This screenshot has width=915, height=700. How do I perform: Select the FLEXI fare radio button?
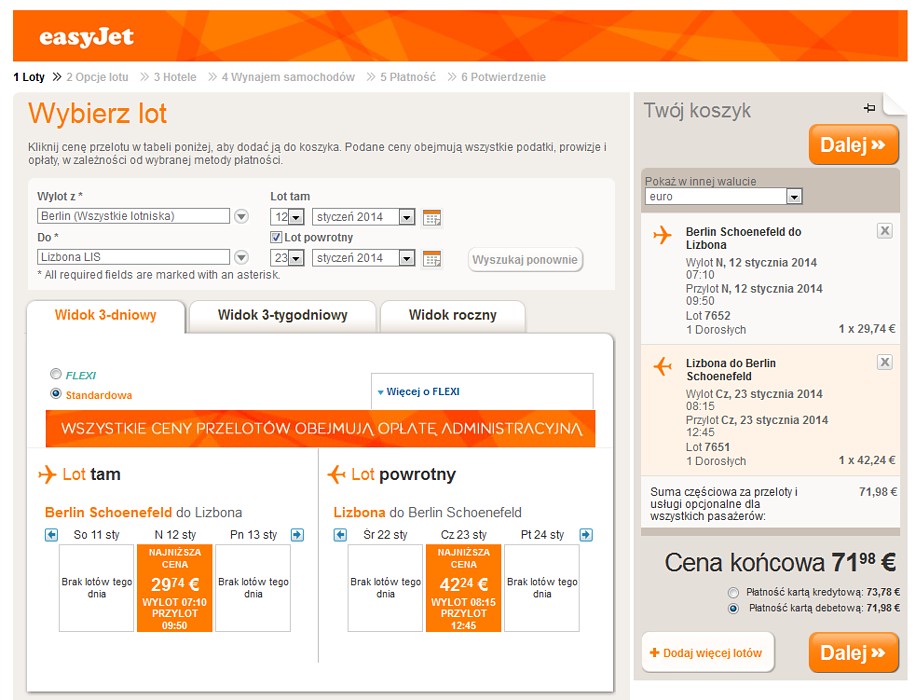pyautogui.click(x=56, y=374)
